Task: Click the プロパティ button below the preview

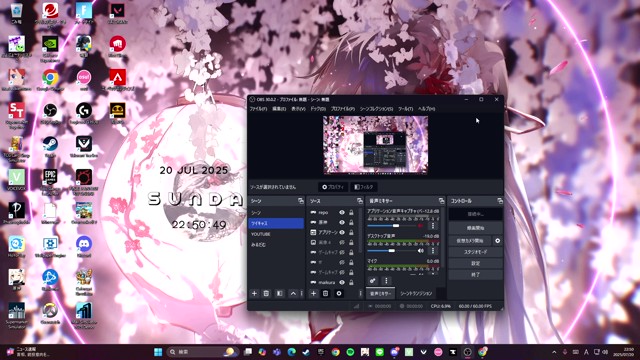Action: coord(333,187)
